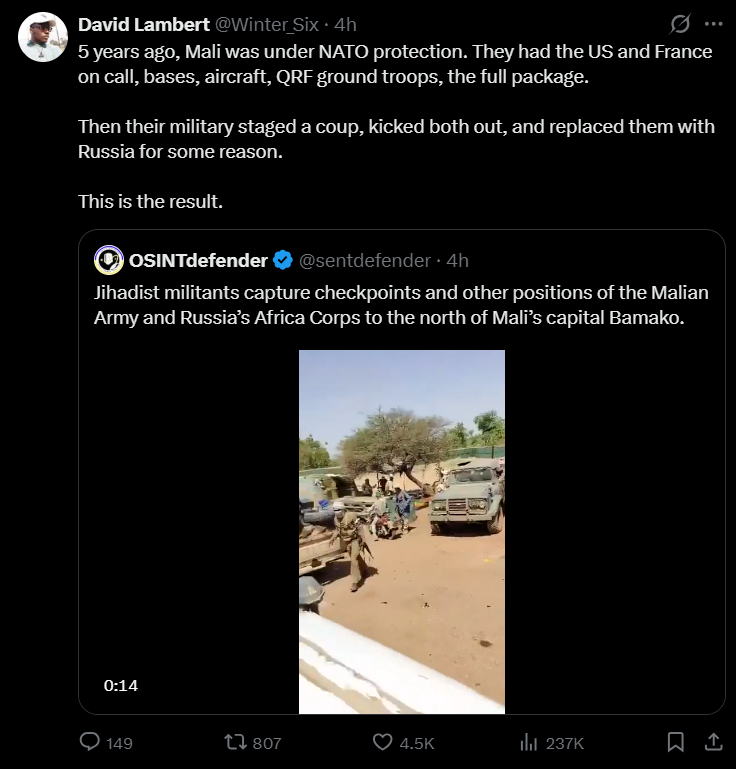
Task: Click the 807 reposts count
Action: (266, 743)
